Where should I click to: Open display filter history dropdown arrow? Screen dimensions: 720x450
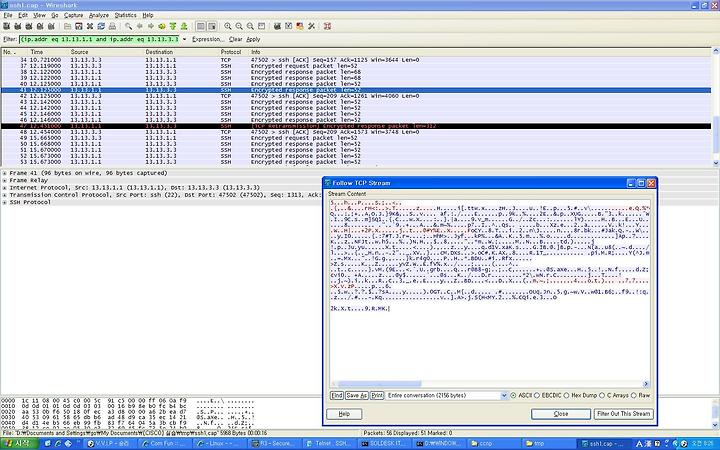click(185, 39)
